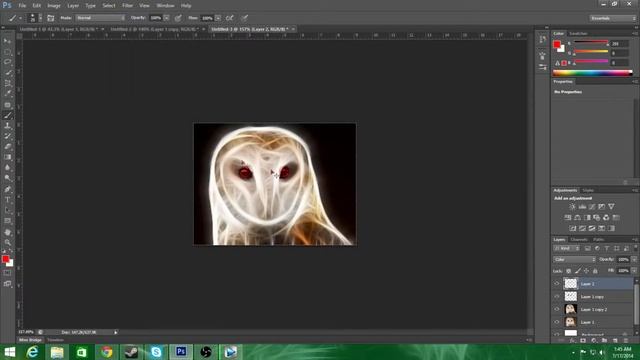Select the Crop tool

pyautogui.click(x=7, y=83)
